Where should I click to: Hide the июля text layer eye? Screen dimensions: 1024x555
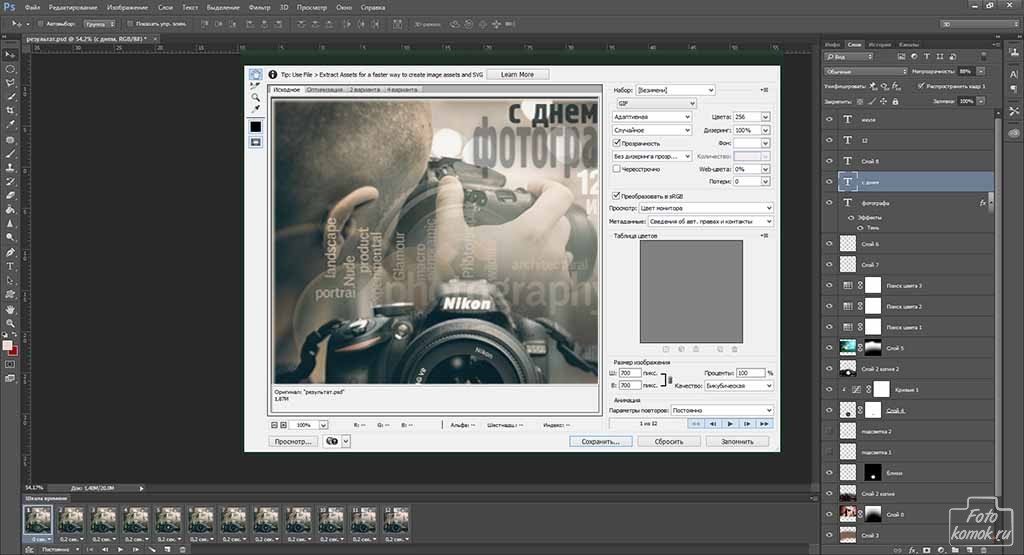pos(829,119)
